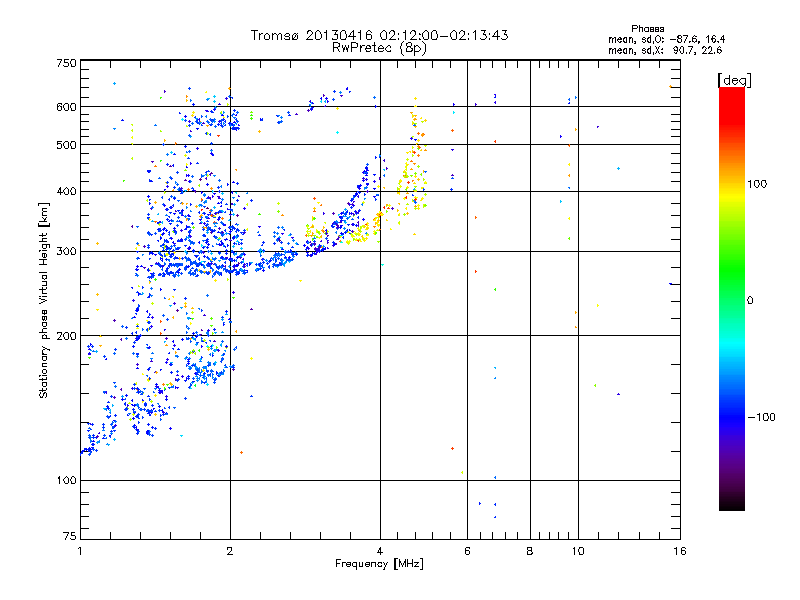Click the 'Phases' heading above the statistics
Screen dimensions: 800x600
(x=647, y=29)
